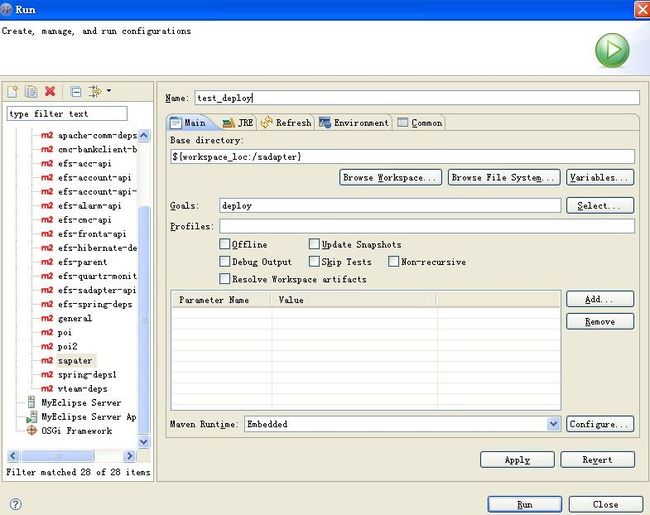The height and width of the screenshot is (515, 650).
Task: Click the m2 icon beside cmc-bankclient-b
Action: (x=47, y=149)
